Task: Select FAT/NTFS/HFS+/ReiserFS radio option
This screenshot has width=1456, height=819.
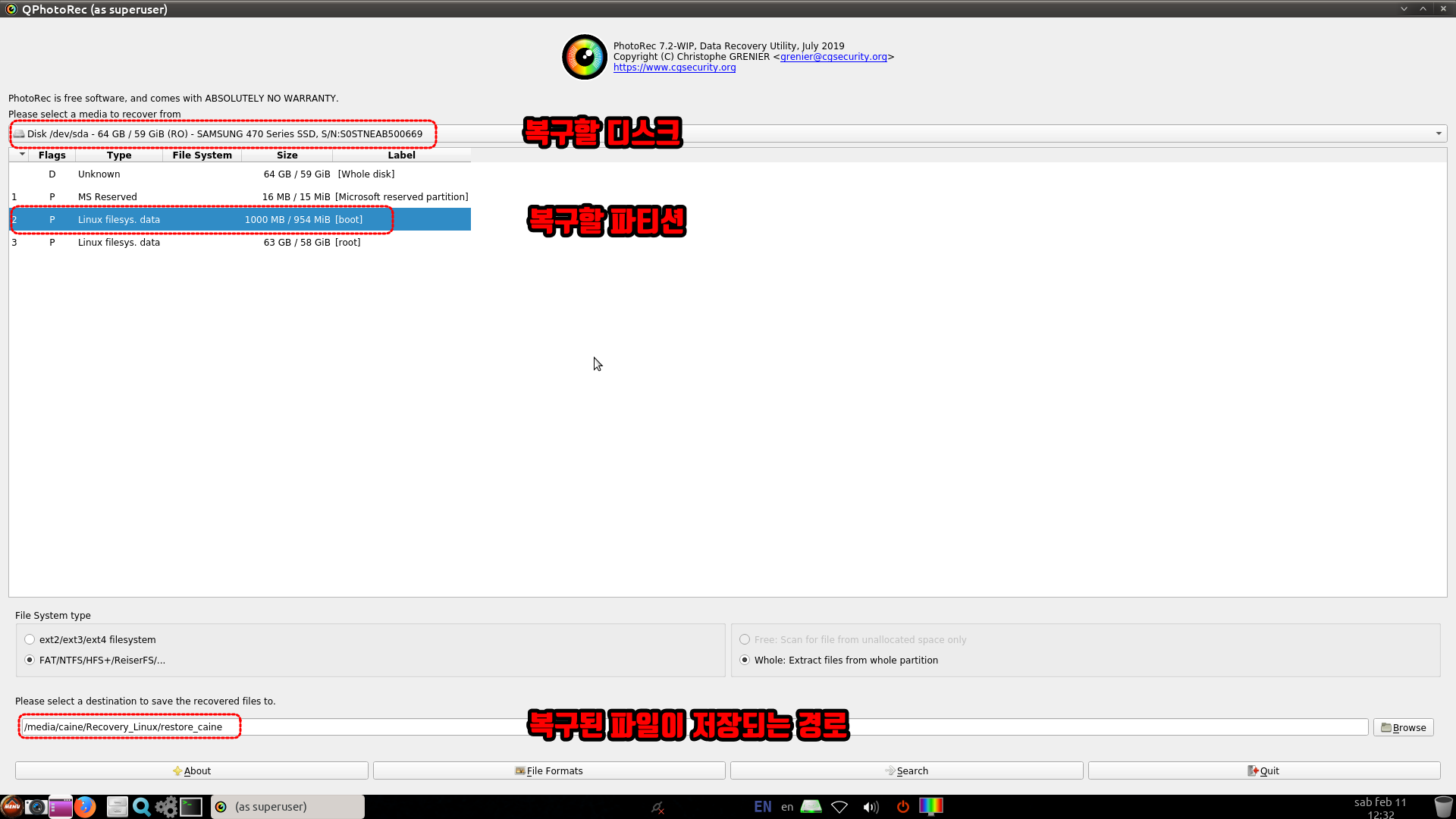Action: (30, 660)
